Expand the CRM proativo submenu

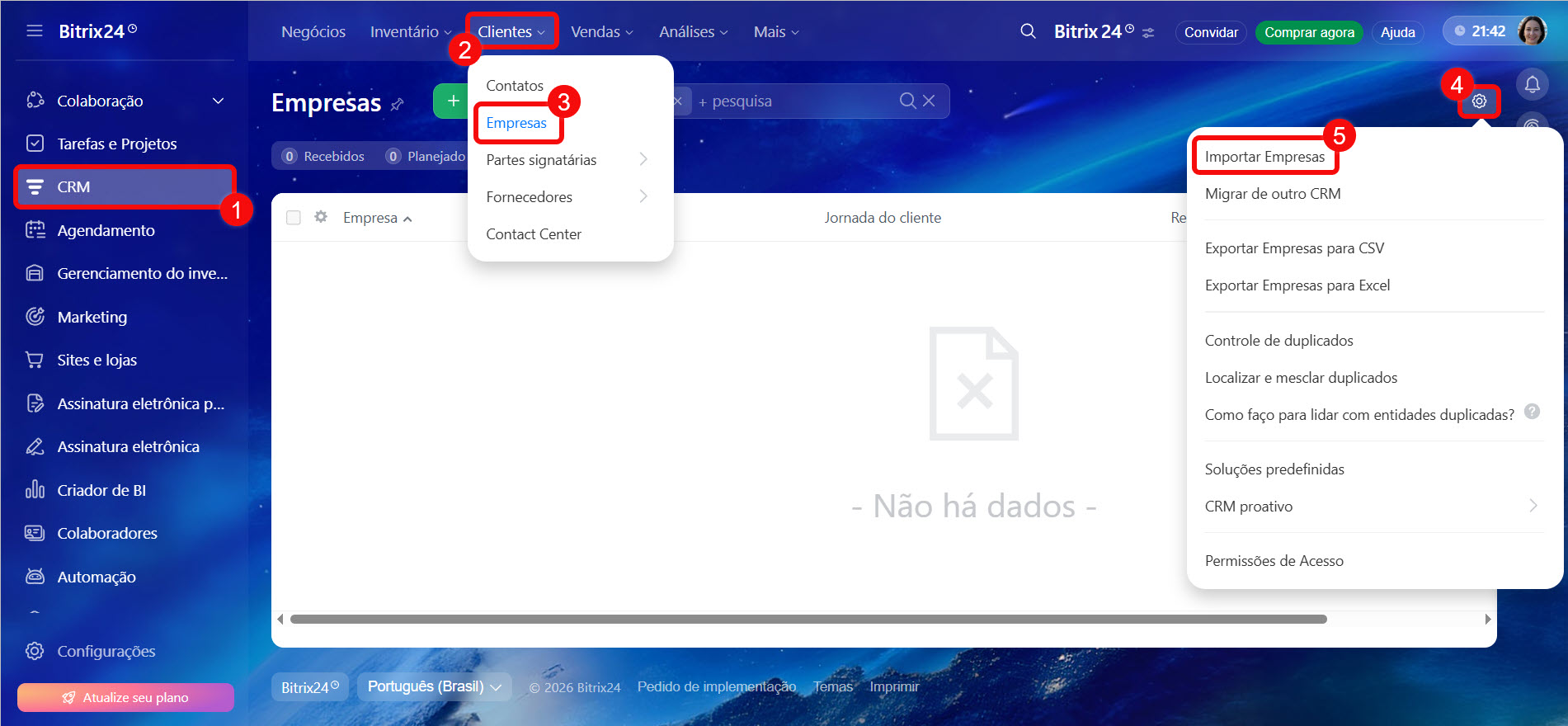coord(1533,506)
